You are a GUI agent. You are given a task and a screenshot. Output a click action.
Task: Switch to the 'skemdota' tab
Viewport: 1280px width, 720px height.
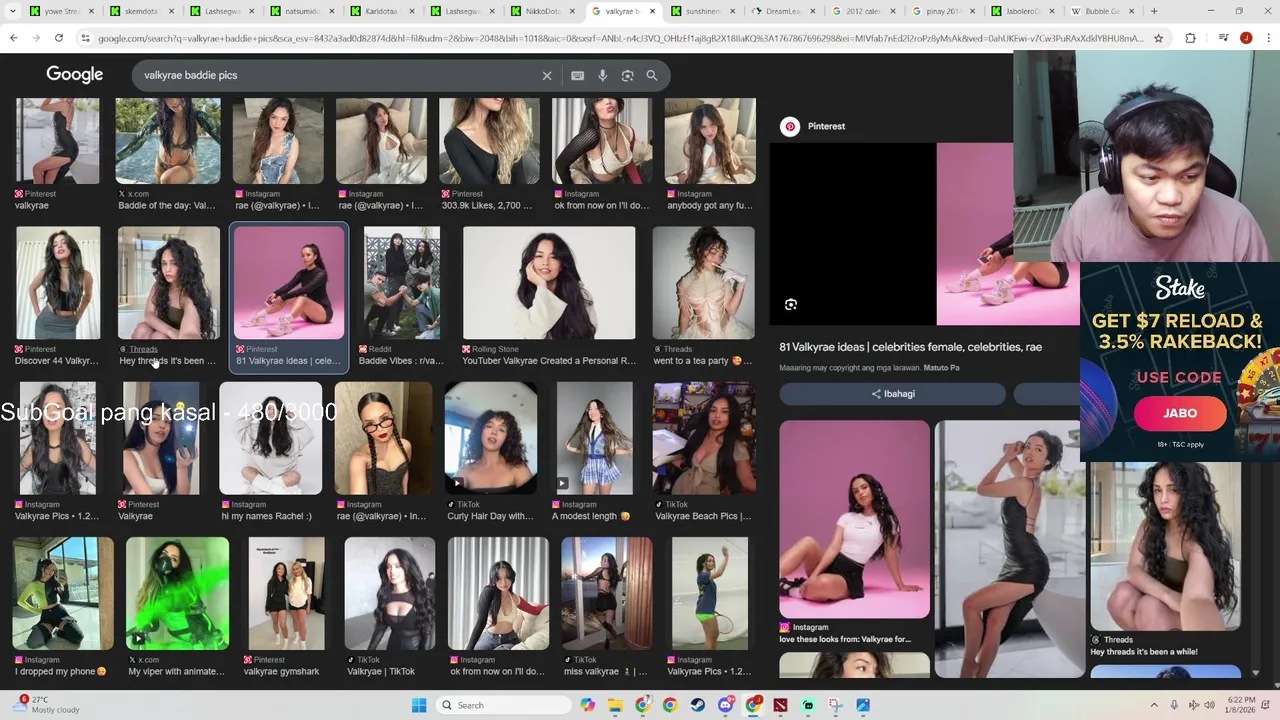[140, 11]
